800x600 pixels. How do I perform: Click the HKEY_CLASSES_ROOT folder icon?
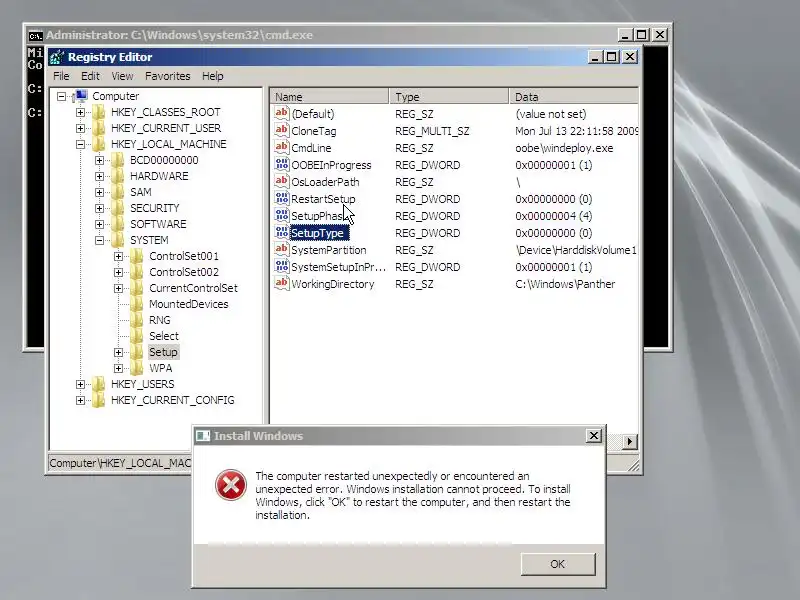[98, 112]
